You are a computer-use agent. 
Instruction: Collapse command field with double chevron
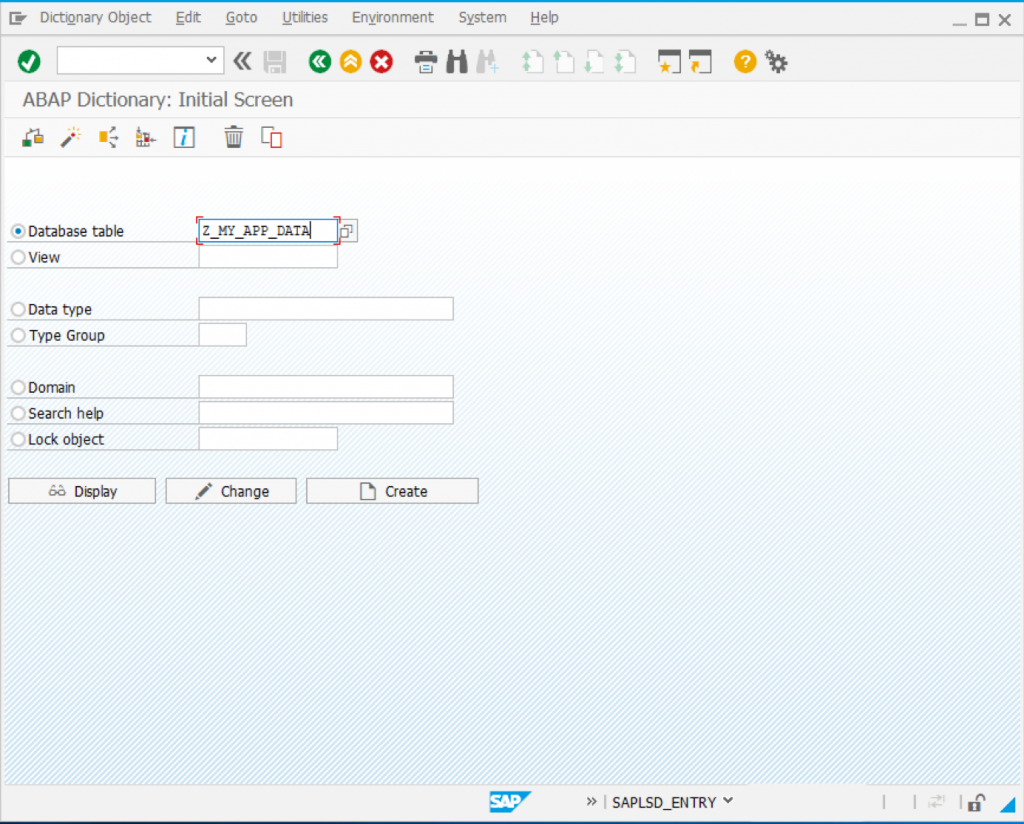tap(242, 61)
